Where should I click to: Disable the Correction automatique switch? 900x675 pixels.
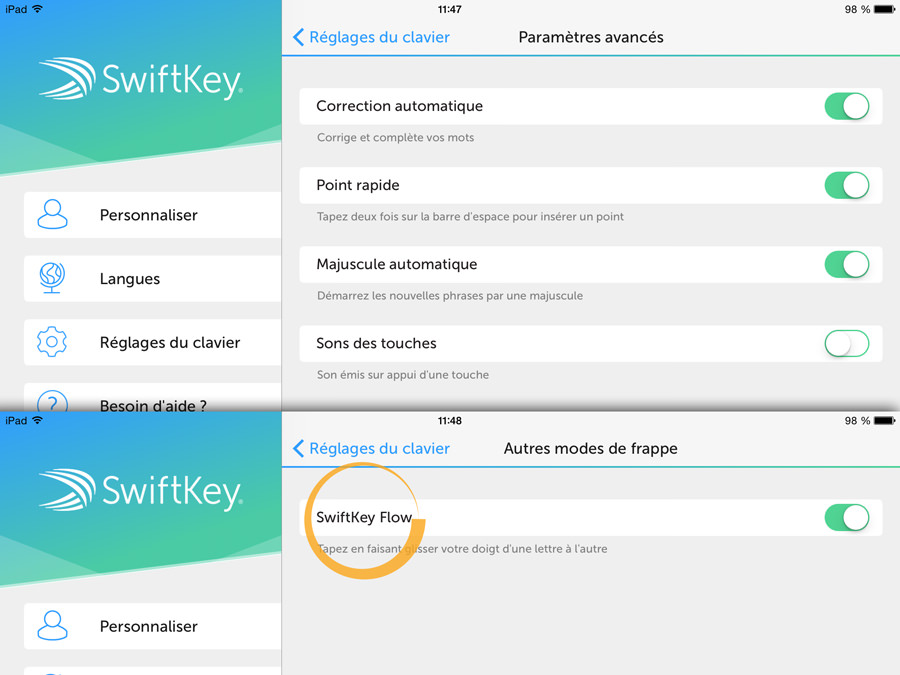pyautogui.click(x=847, y=106)
